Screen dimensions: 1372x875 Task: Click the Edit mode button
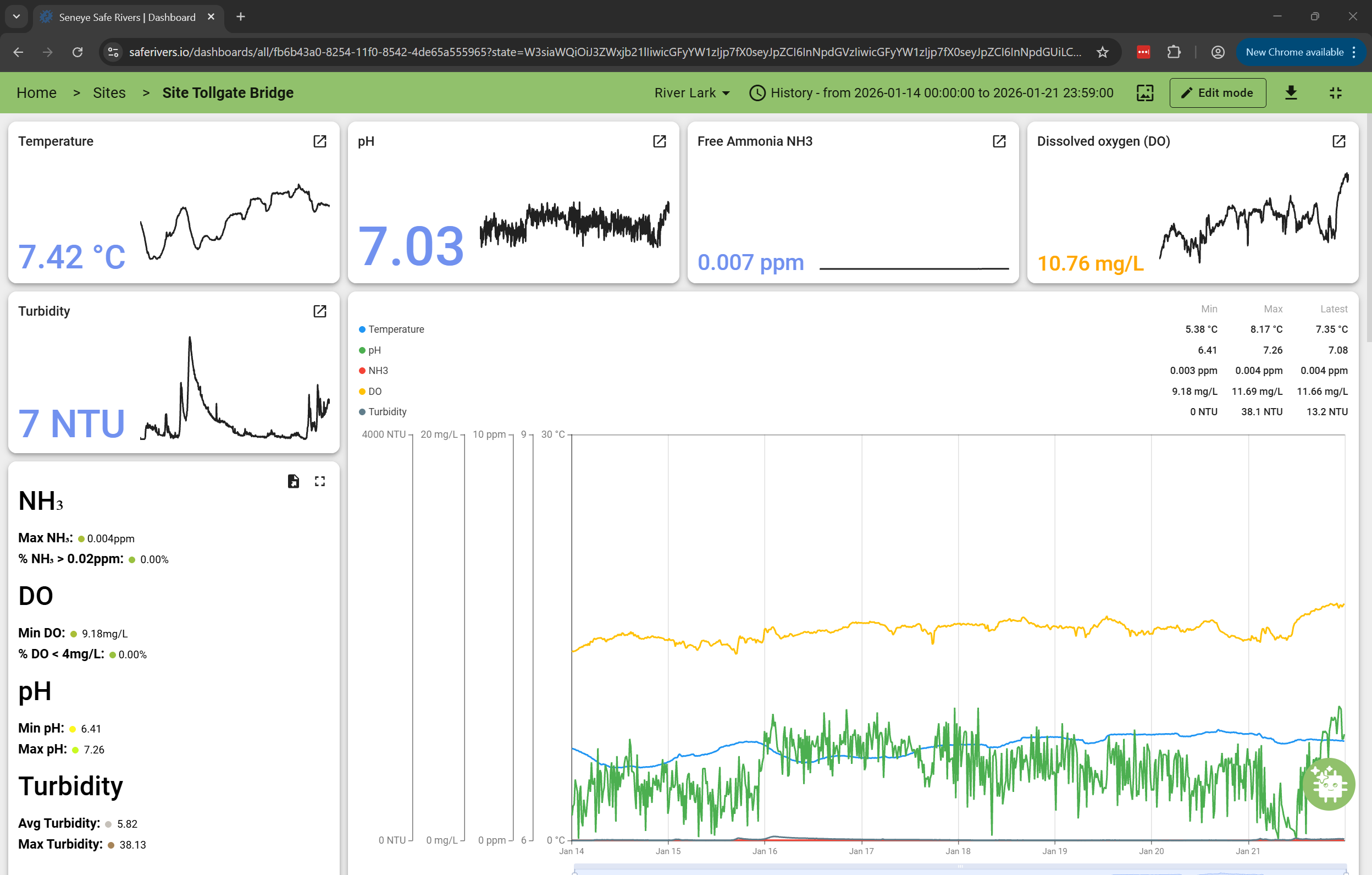point(1218,93)
